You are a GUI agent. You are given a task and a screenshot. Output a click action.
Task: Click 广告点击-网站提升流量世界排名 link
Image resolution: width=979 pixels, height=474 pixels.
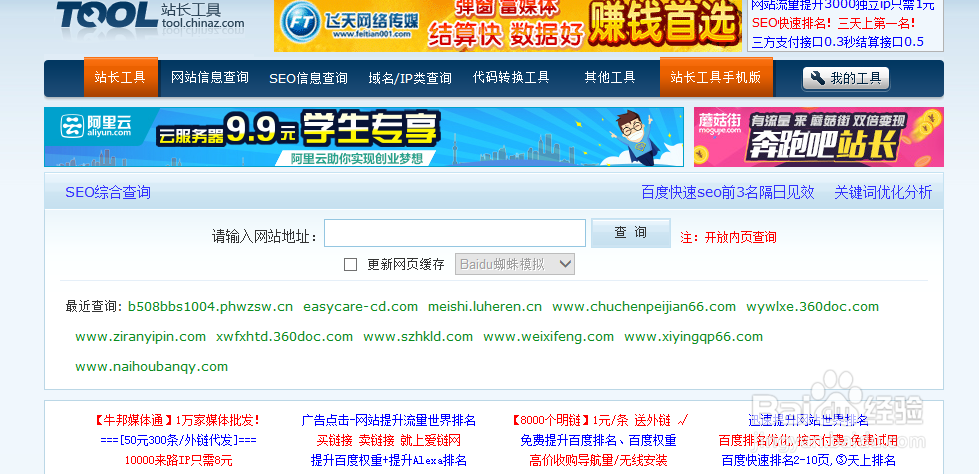389,420
